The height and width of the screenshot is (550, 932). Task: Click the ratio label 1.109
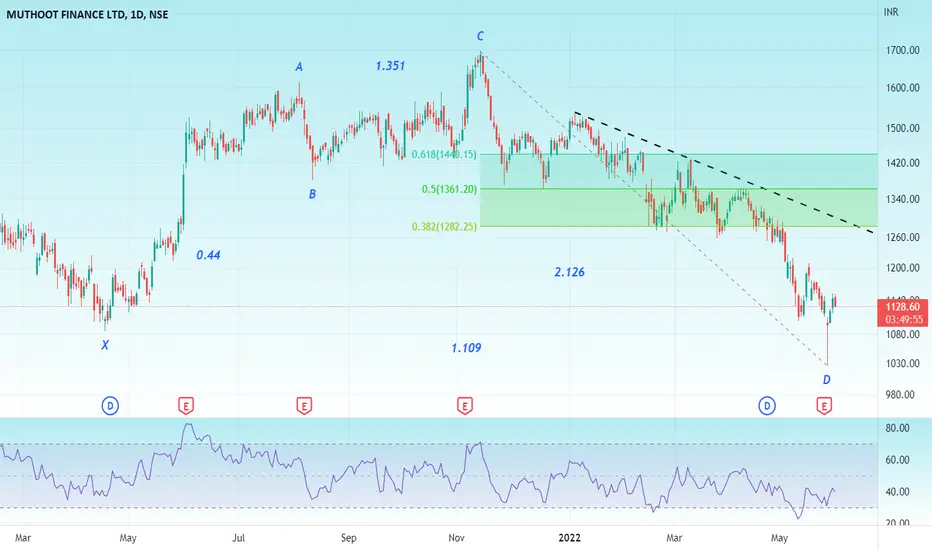[x=466, y=348]
